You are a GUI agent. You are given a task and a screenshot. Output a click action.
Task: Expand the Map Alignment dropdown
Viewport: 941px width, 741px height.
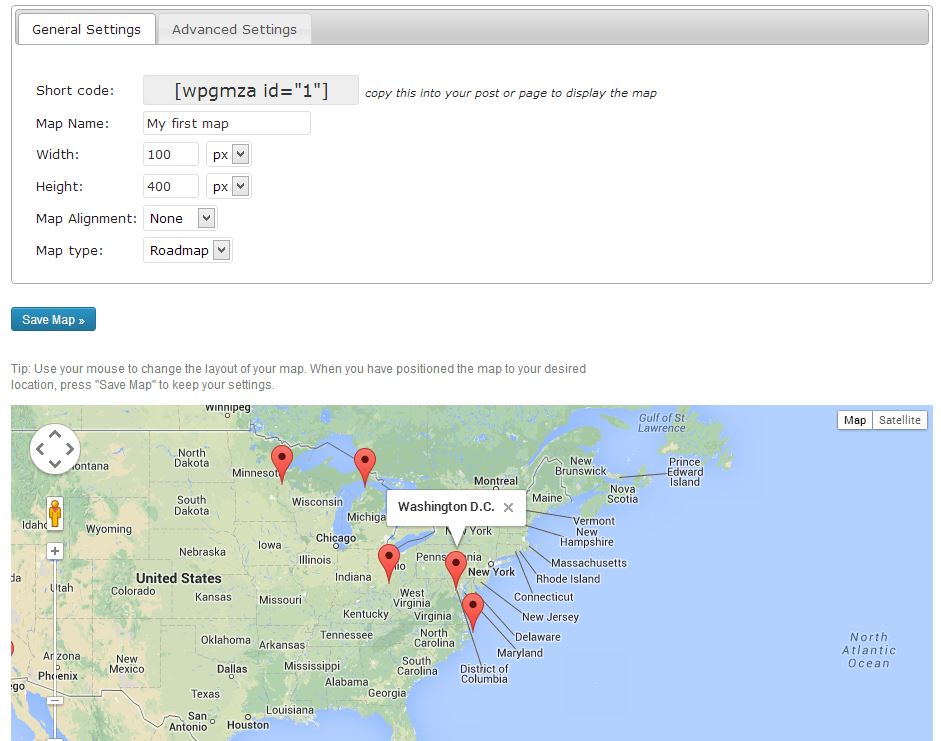click(x=180, y=219)
